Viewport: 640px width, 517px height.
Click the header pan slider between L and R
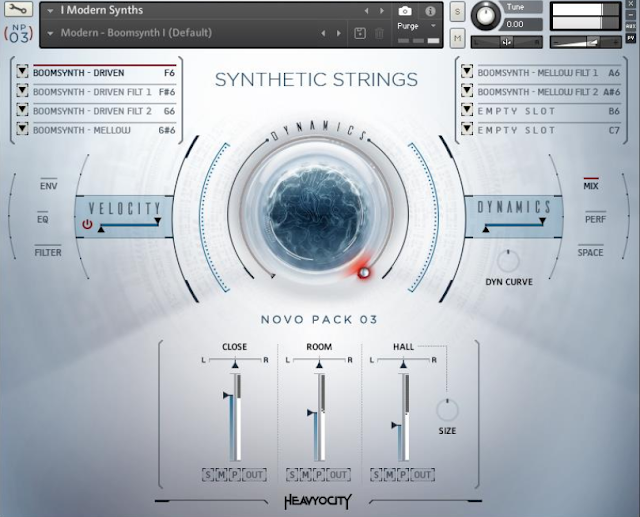pyautogui.click(x=507, y=42)
